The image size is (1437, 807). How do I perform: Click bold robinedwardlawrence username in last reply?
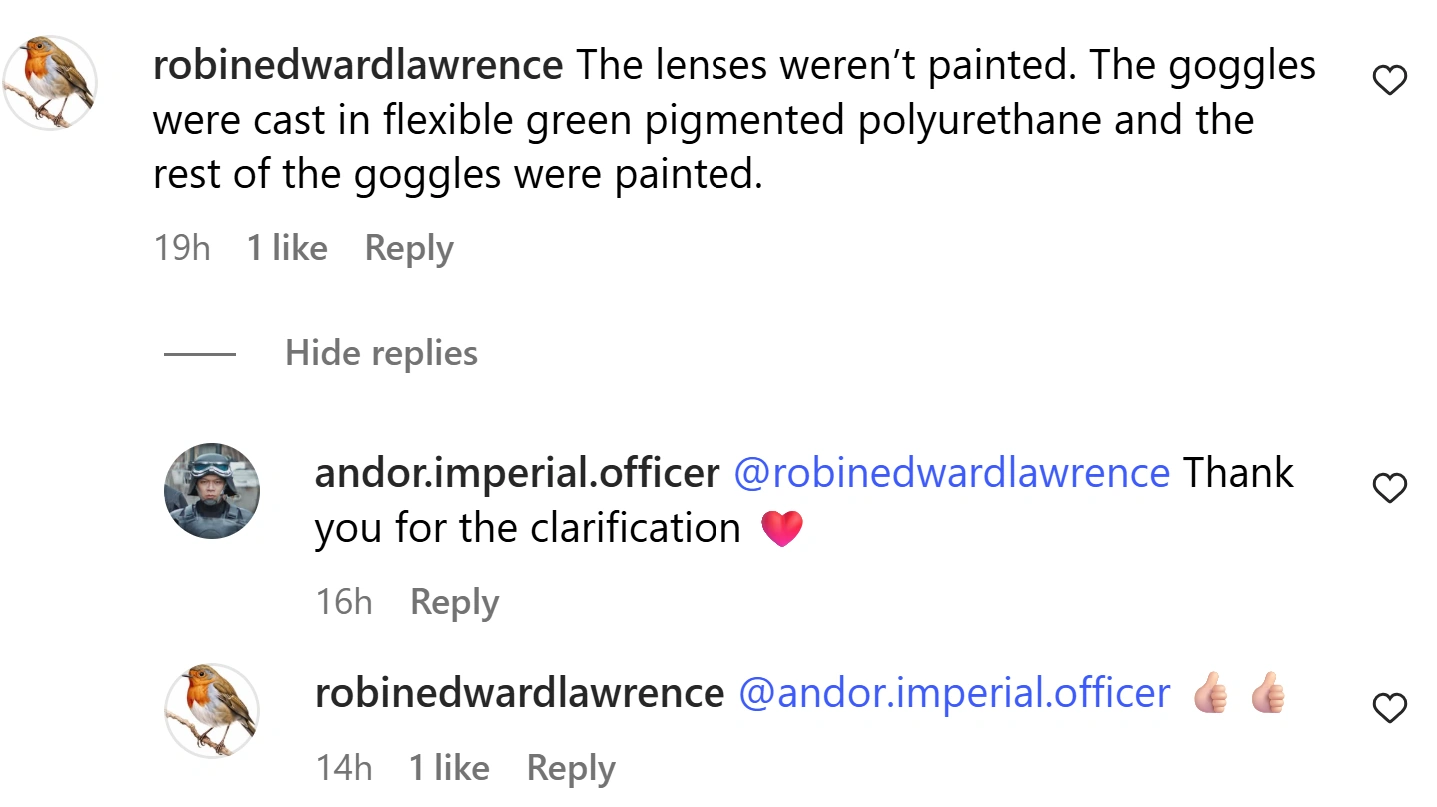point(518,693)
